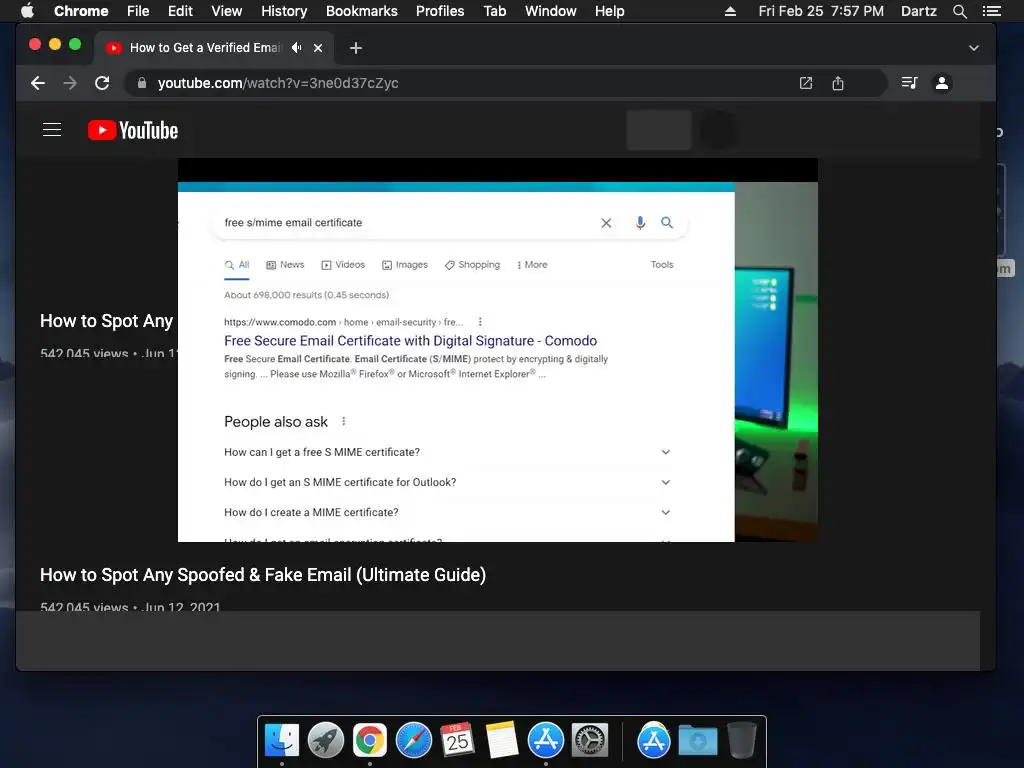The image size is (1024, 768).
Task: Close the How to Get a Verified Email tab
Action: point(318,48)
